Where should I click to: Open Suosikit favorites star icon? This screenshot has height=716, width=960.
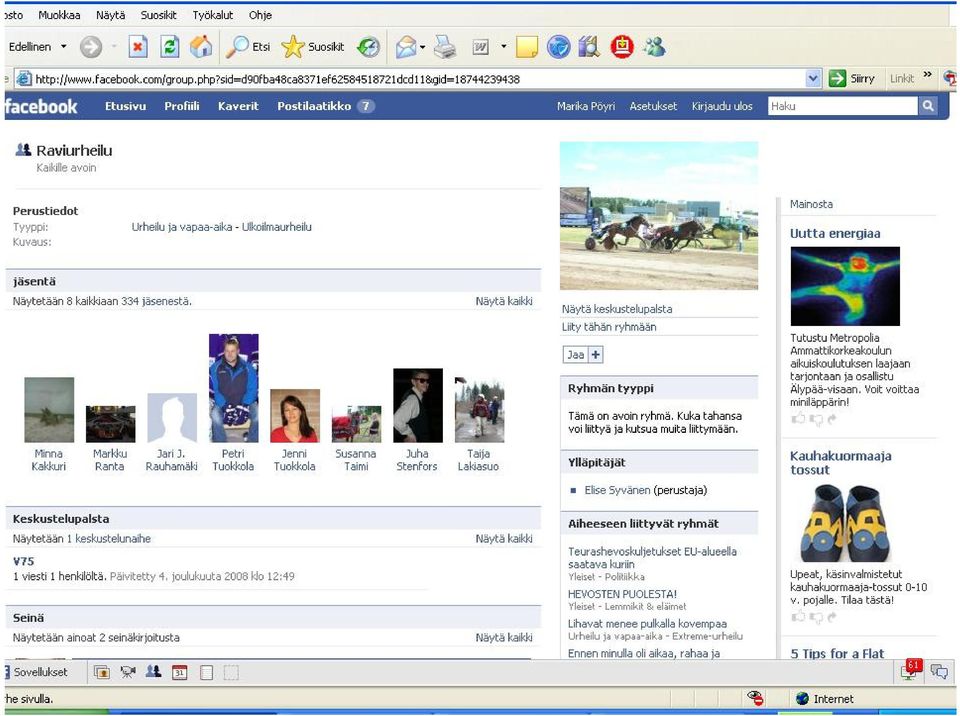tap(293, 47)
